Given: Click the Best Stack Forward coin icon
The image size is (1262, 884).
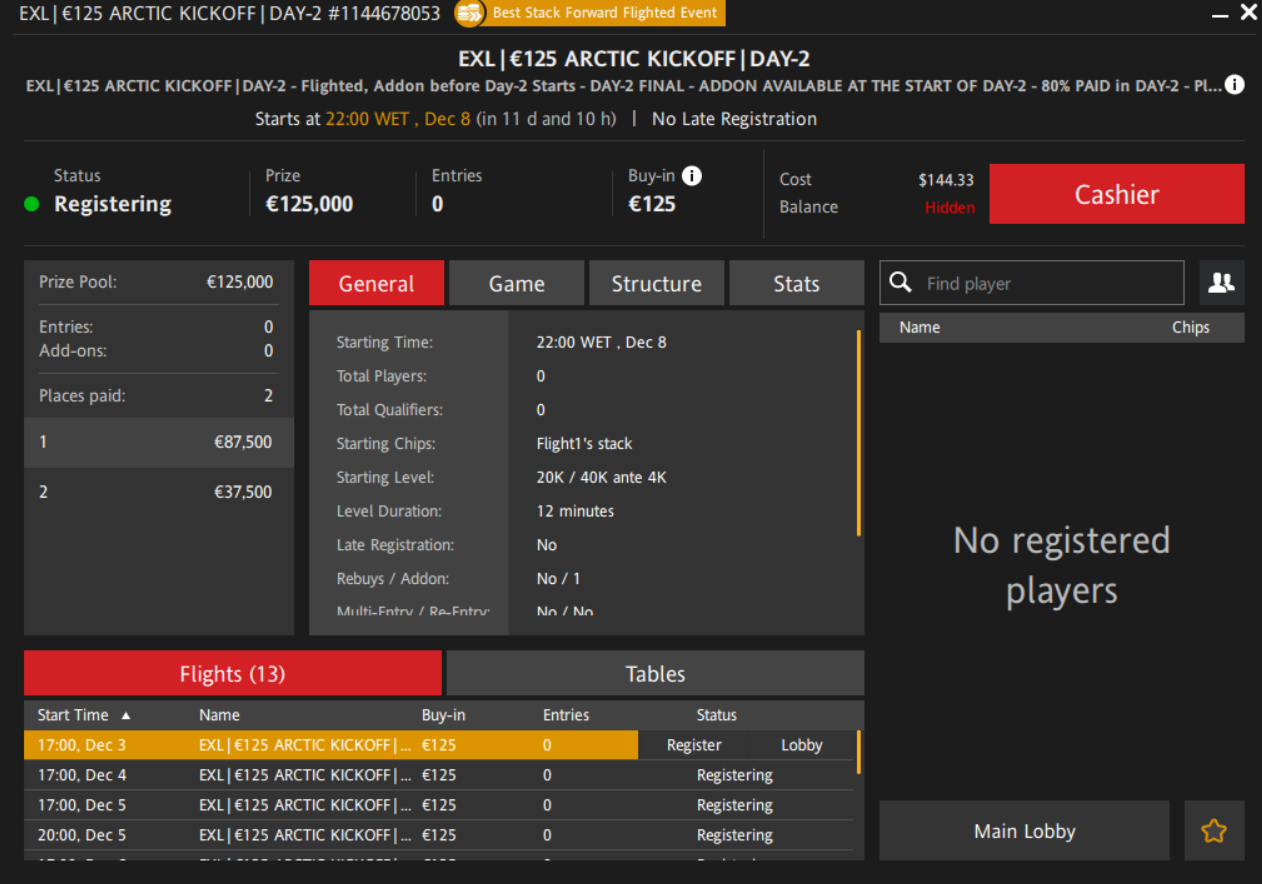Looking at the screenshot, I should click(469, 14).
